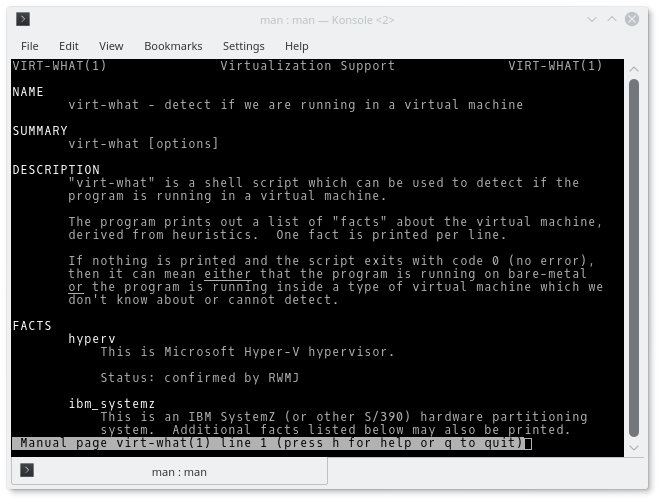Open the Settings menu
661x502 pixels.
tap(243, 46)
